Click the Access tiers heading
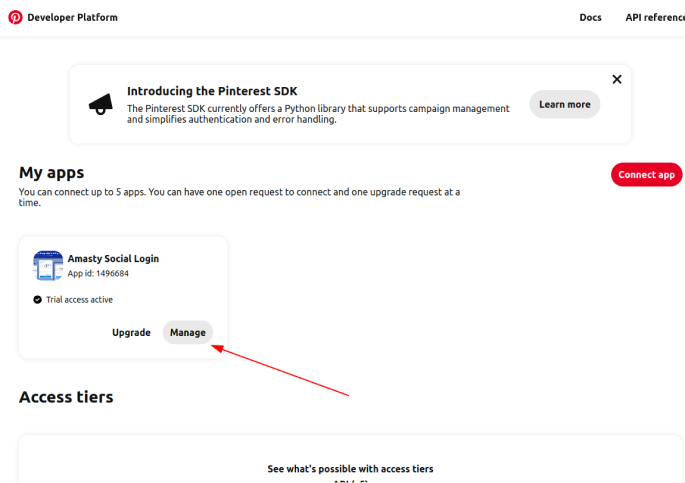The width and height of the screenshot is (685, 483). 66,397
